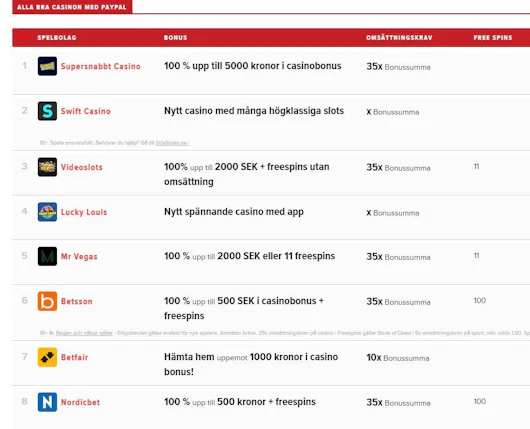Click the Mr Vegas M logo
The height and width of the screenshot is (429, 530).
pyautogui.click(x=47, y=256)
